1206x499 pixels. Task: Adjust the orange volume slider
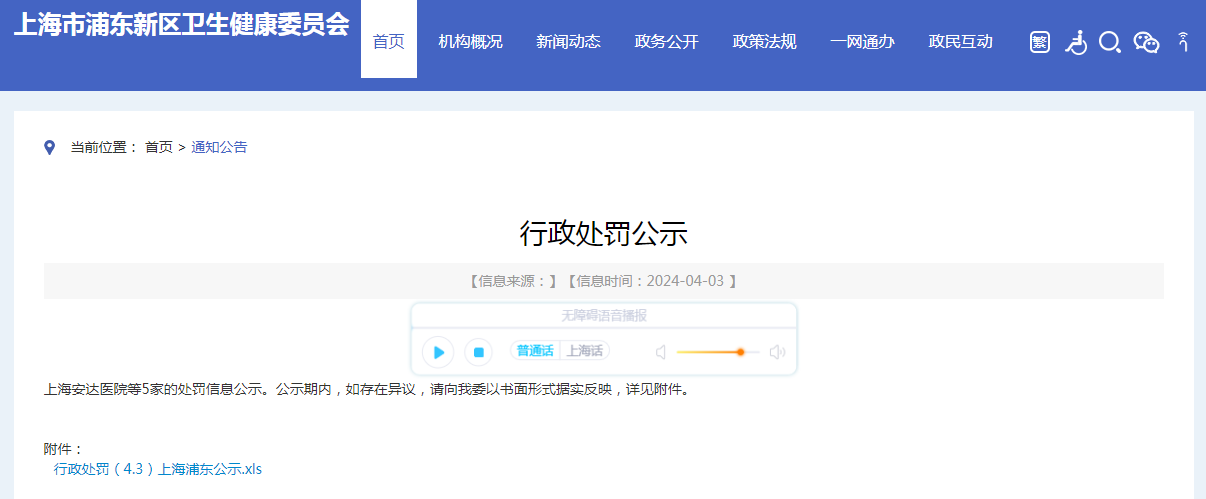pos(740,352)
